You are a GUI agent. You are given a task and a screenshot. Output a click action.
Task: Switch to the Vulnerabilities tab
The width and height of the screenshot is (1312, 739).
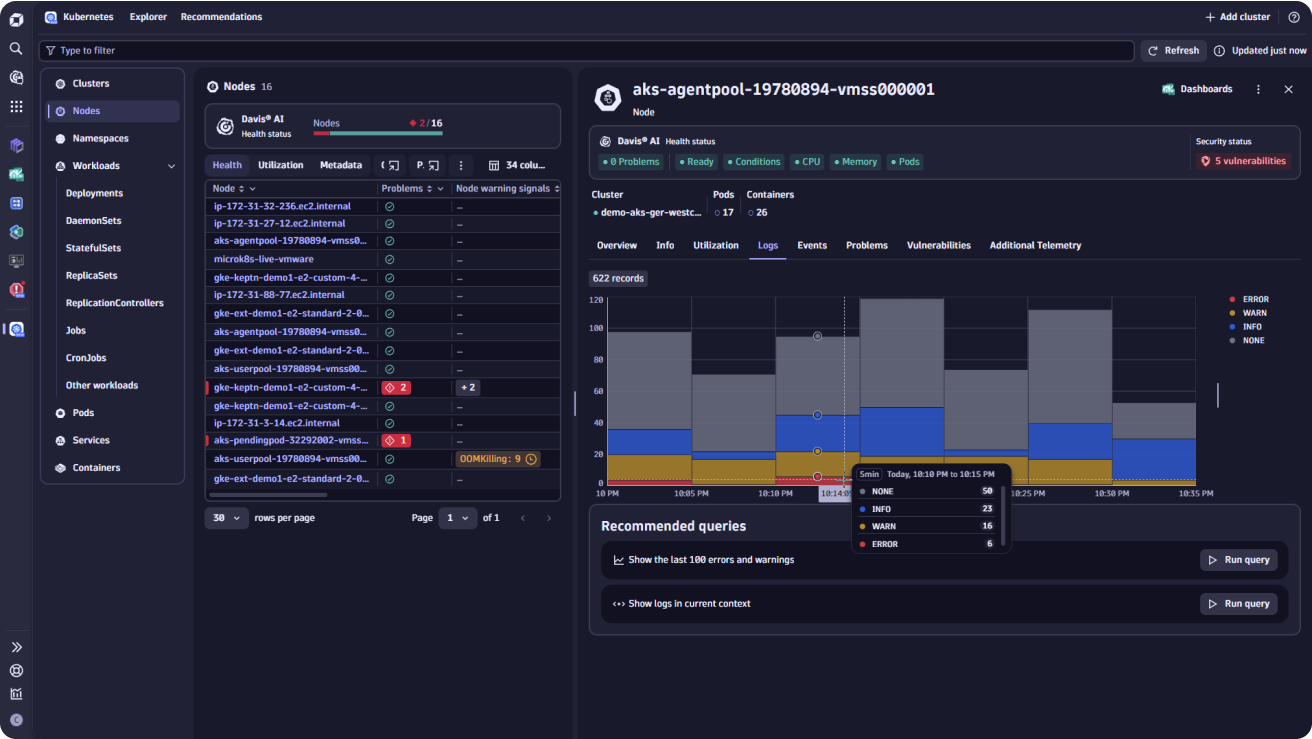tap(938, 245)
